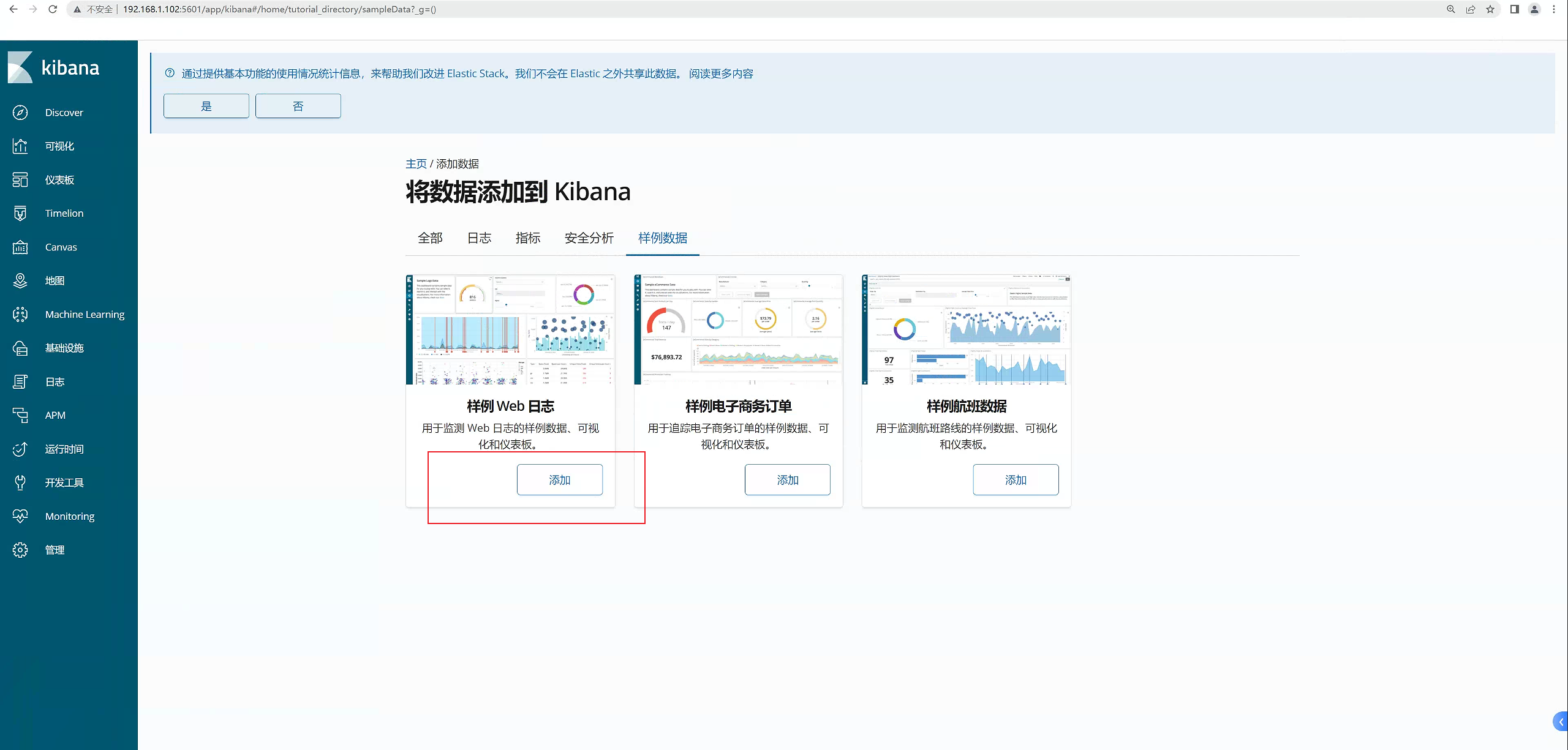Reload the page with refresh icon
Screen dimensions: 1568x750
[53, 9]
